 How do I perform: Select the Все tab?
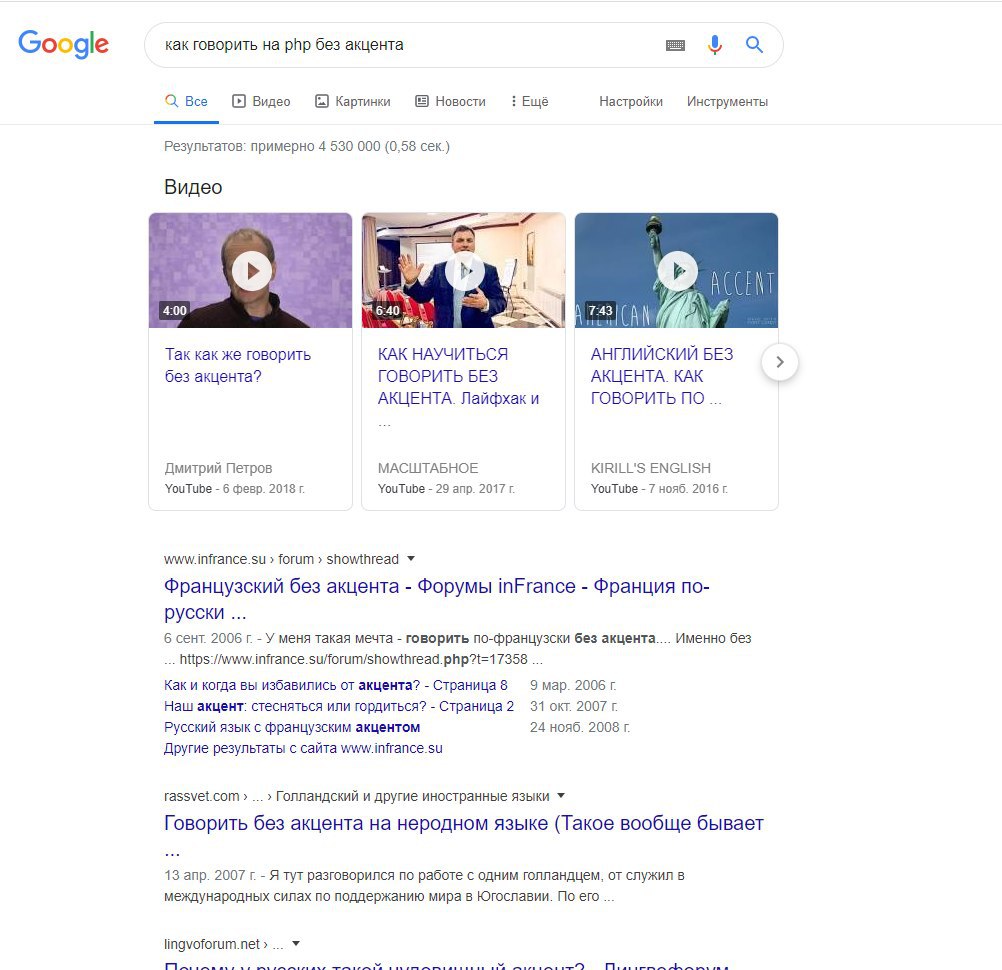coord(186,102)
